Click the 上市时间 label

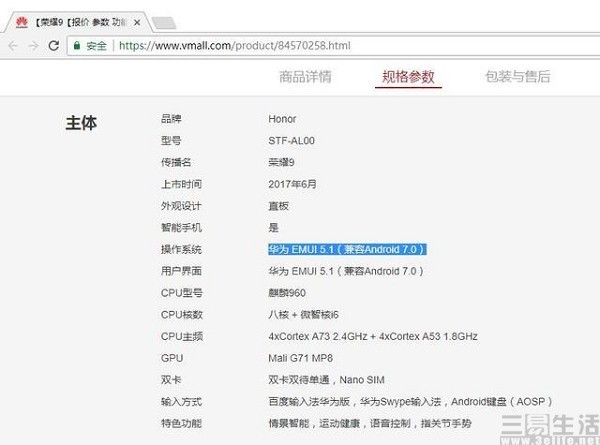(181, 184)
